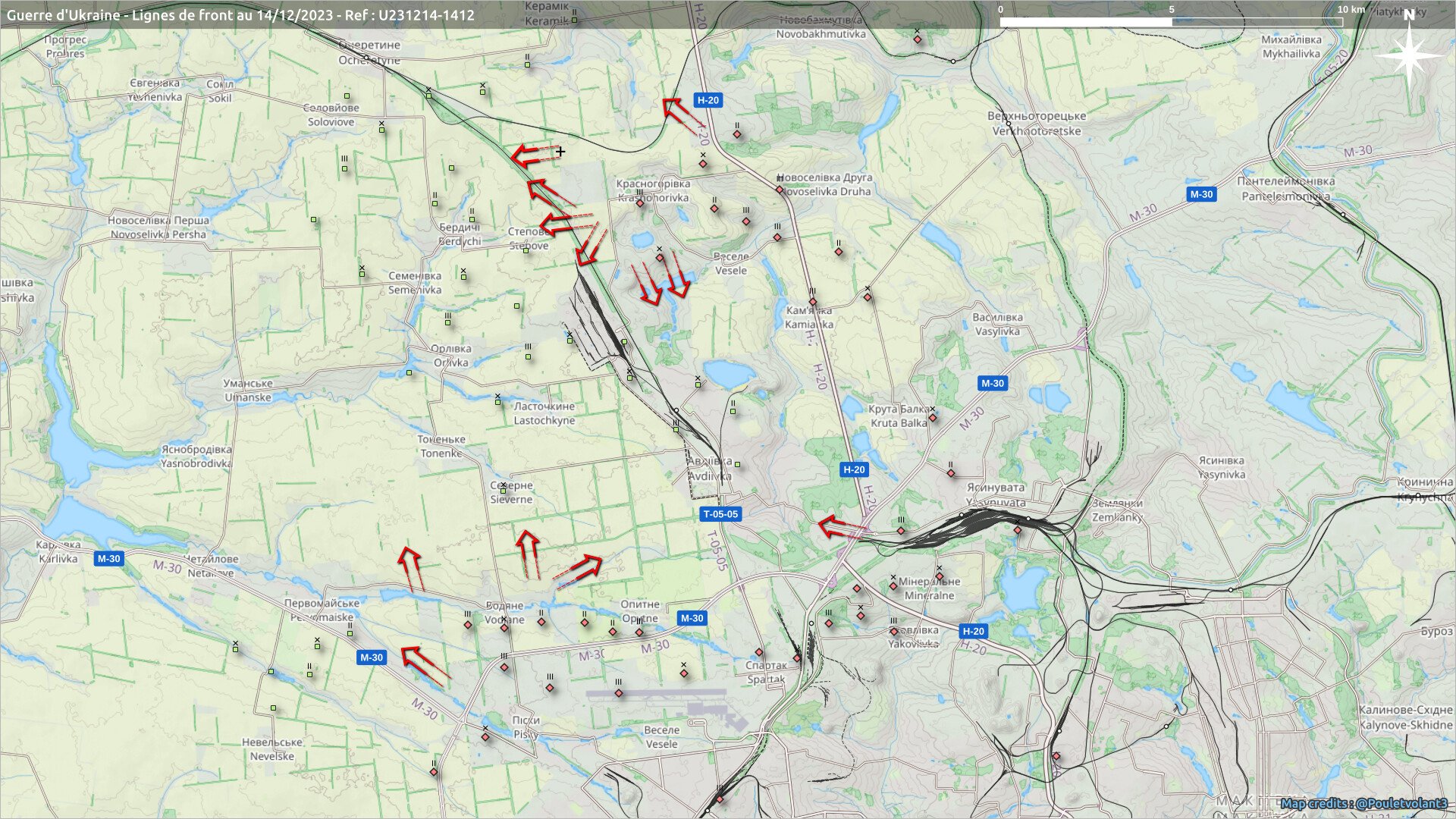Select the Karlivka label

point(58,551)
